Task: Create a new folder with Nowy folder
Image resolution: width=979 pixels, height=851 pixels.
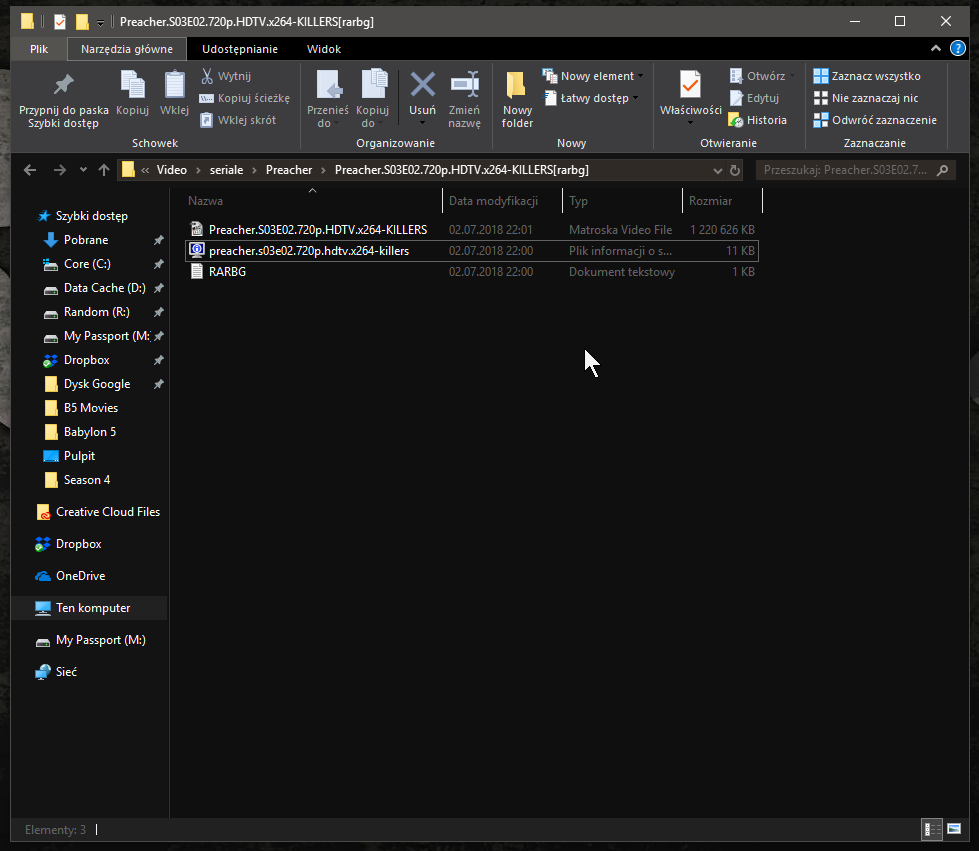Action: [517, 90]
